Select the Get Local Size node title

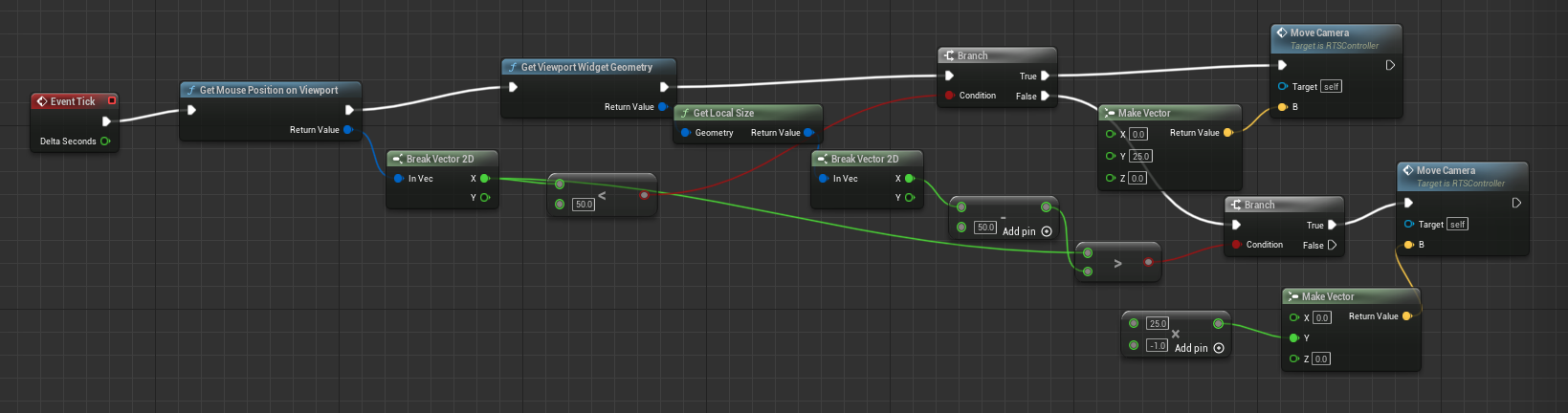[723, 113]
